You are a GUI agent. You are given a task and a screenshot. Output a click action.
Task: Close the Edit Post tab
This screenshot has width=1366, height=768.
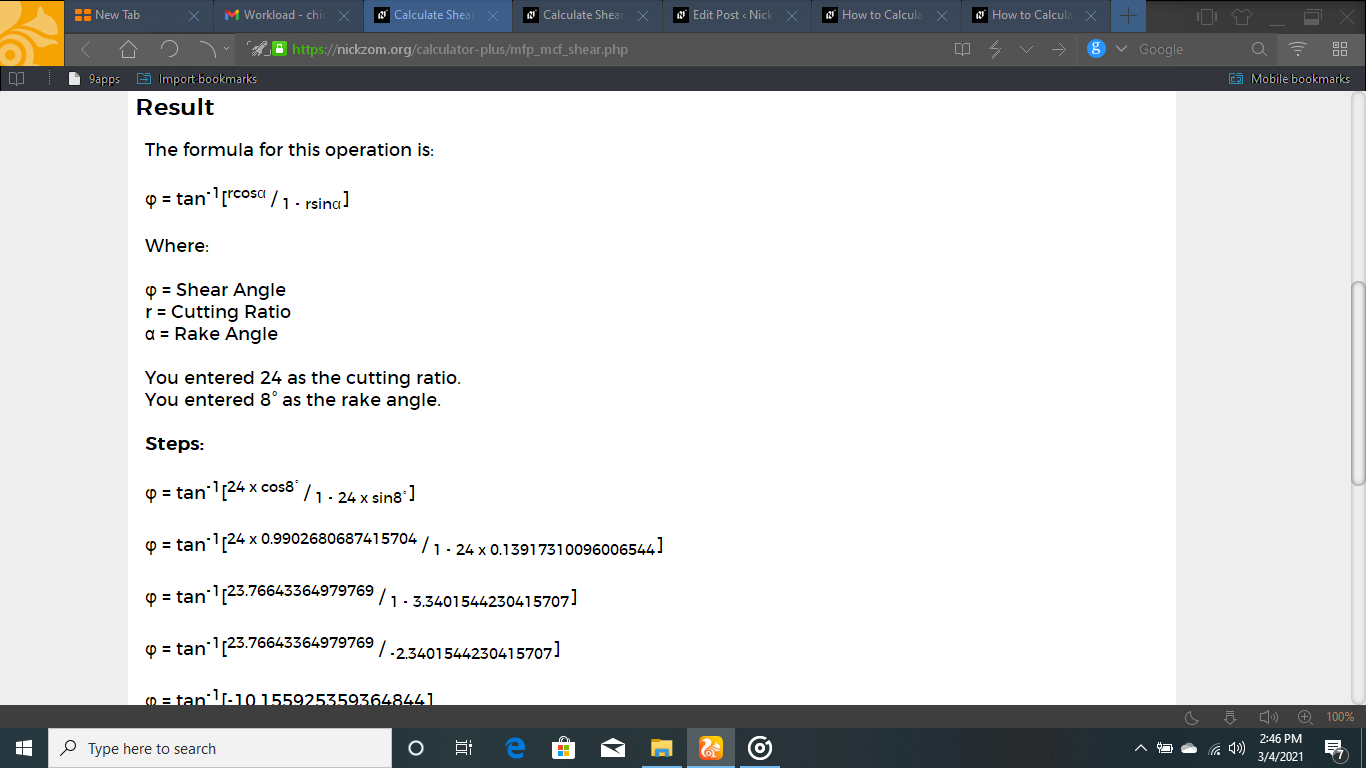point(792,16)
